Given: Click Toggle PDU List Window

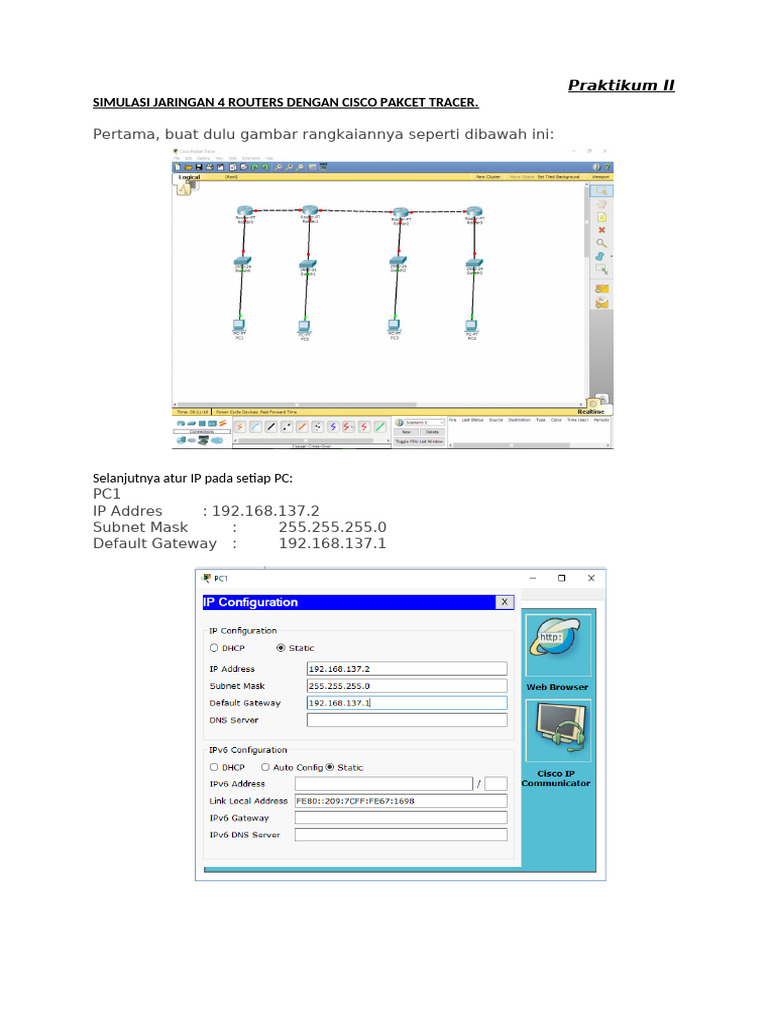Looking at the screenshot, I should (419, 442).
